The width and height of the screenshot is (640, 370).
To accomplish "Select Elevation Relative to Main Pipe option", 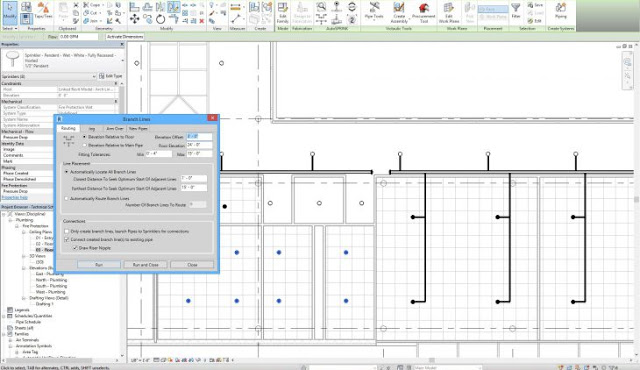I will [85, 145].
